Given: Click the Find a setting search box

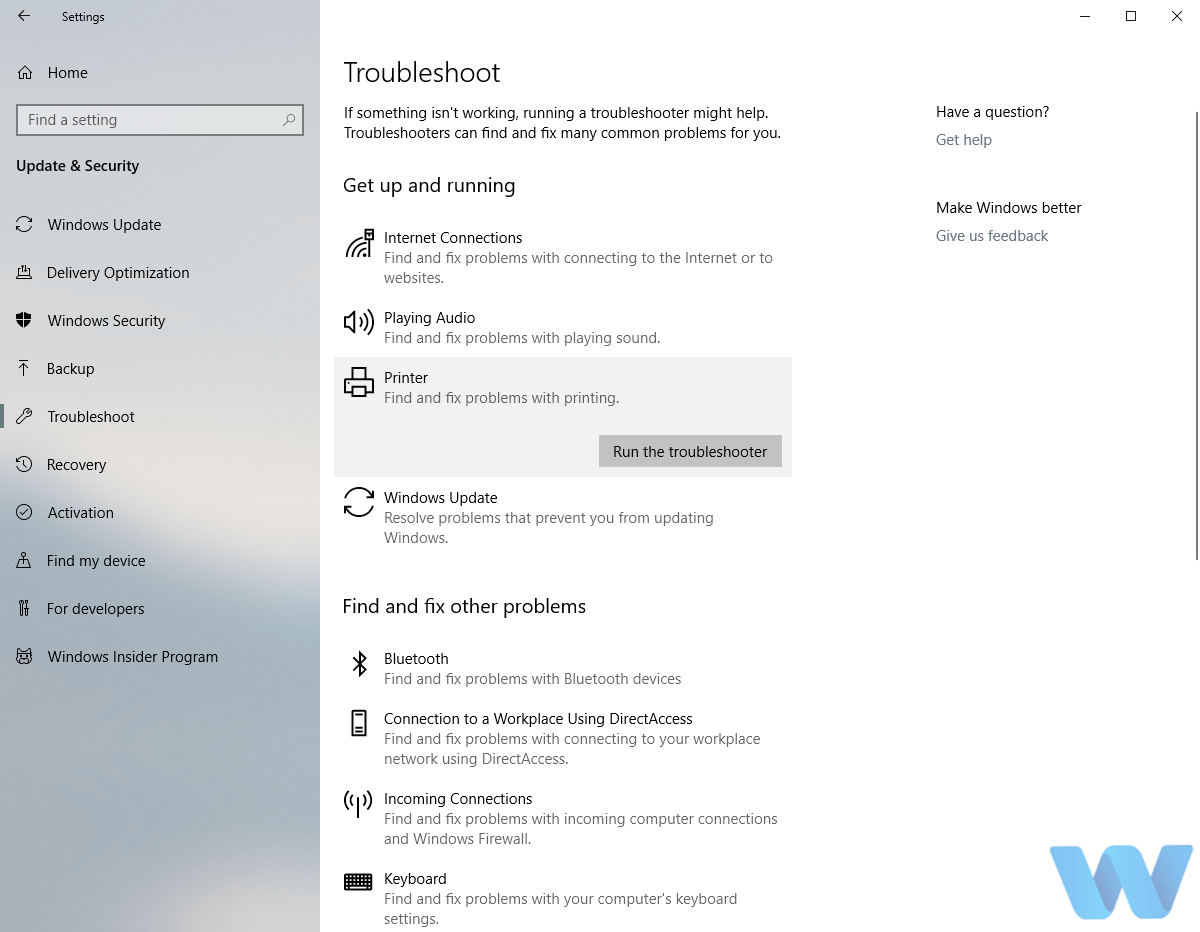Looking at the screenshot, I should 160,120.
